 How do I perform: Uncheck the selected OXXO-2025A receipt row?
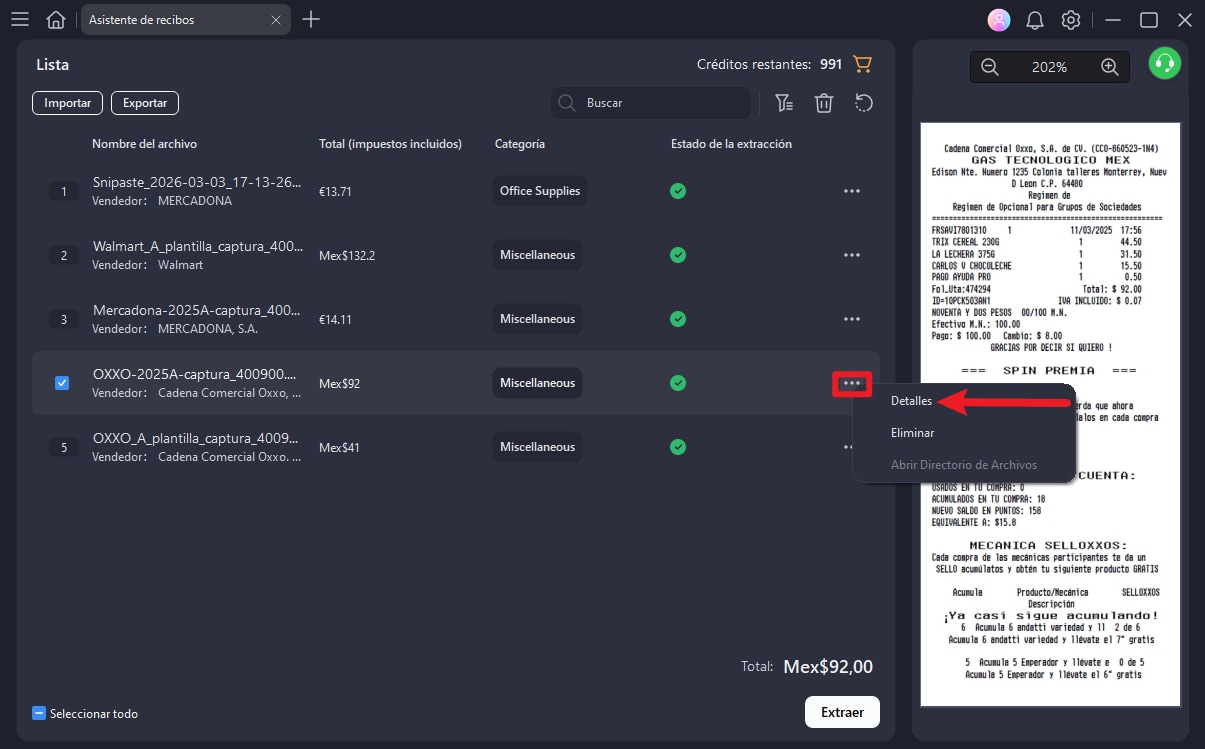click(x=62, y=383)
